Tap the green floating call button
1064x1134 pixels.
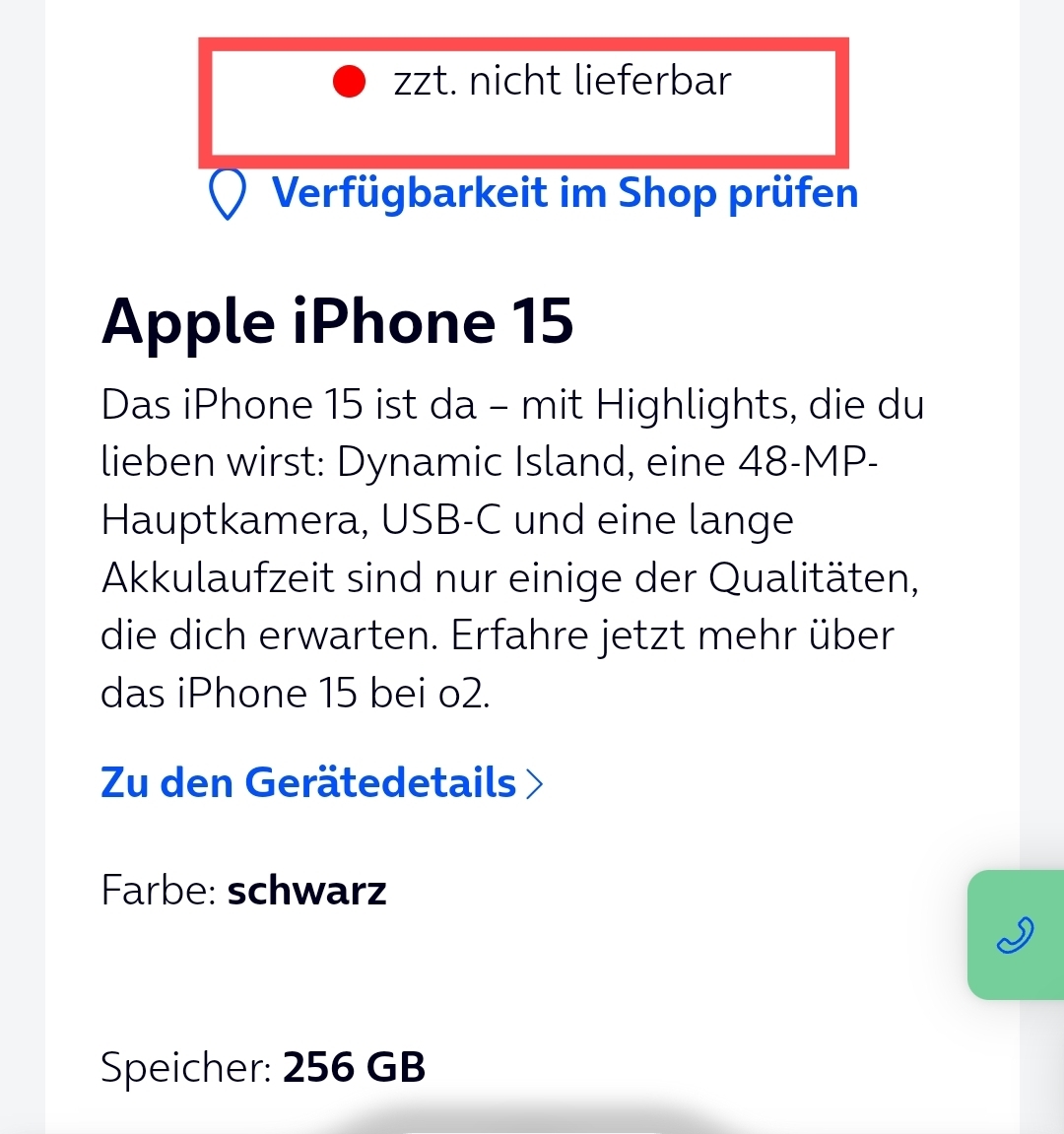(x=1016, y=935)
